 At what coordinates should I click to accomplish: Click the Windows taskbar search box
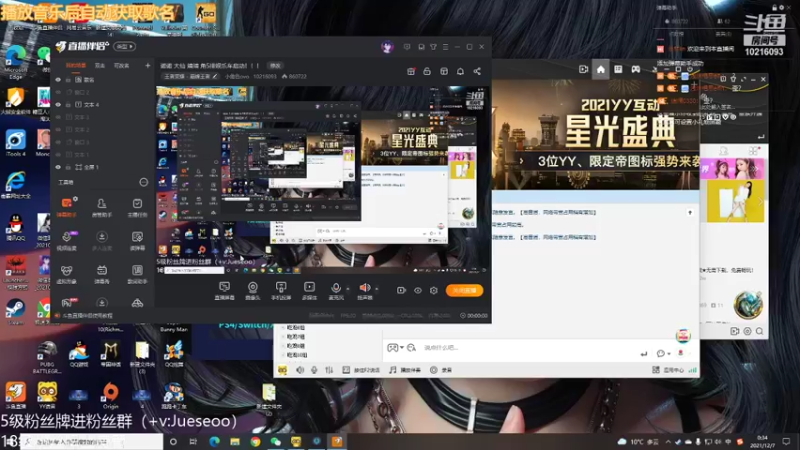(x=92, y=441)
